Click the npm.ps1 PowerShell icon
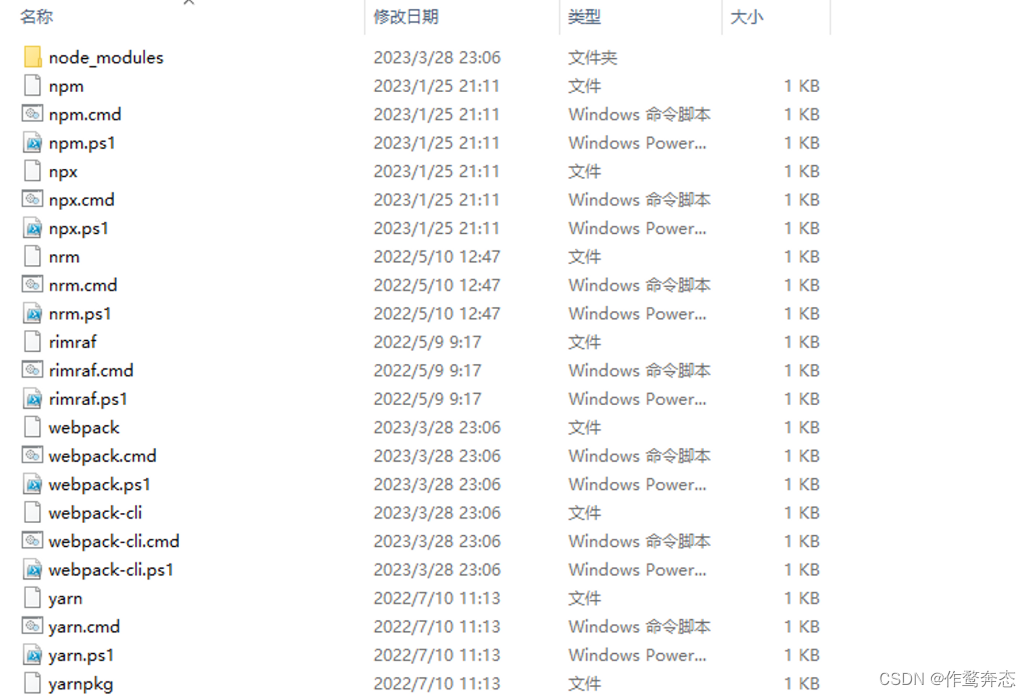The image size is (1031, 697). (x=32, y=143)
